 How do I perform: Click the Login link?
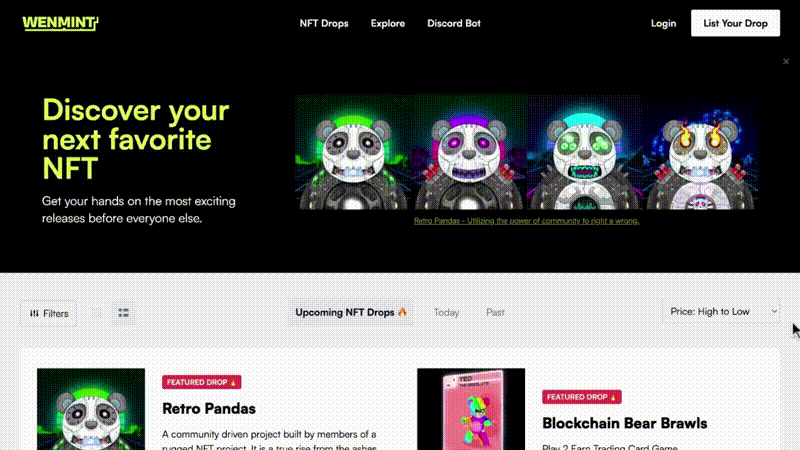663,23
